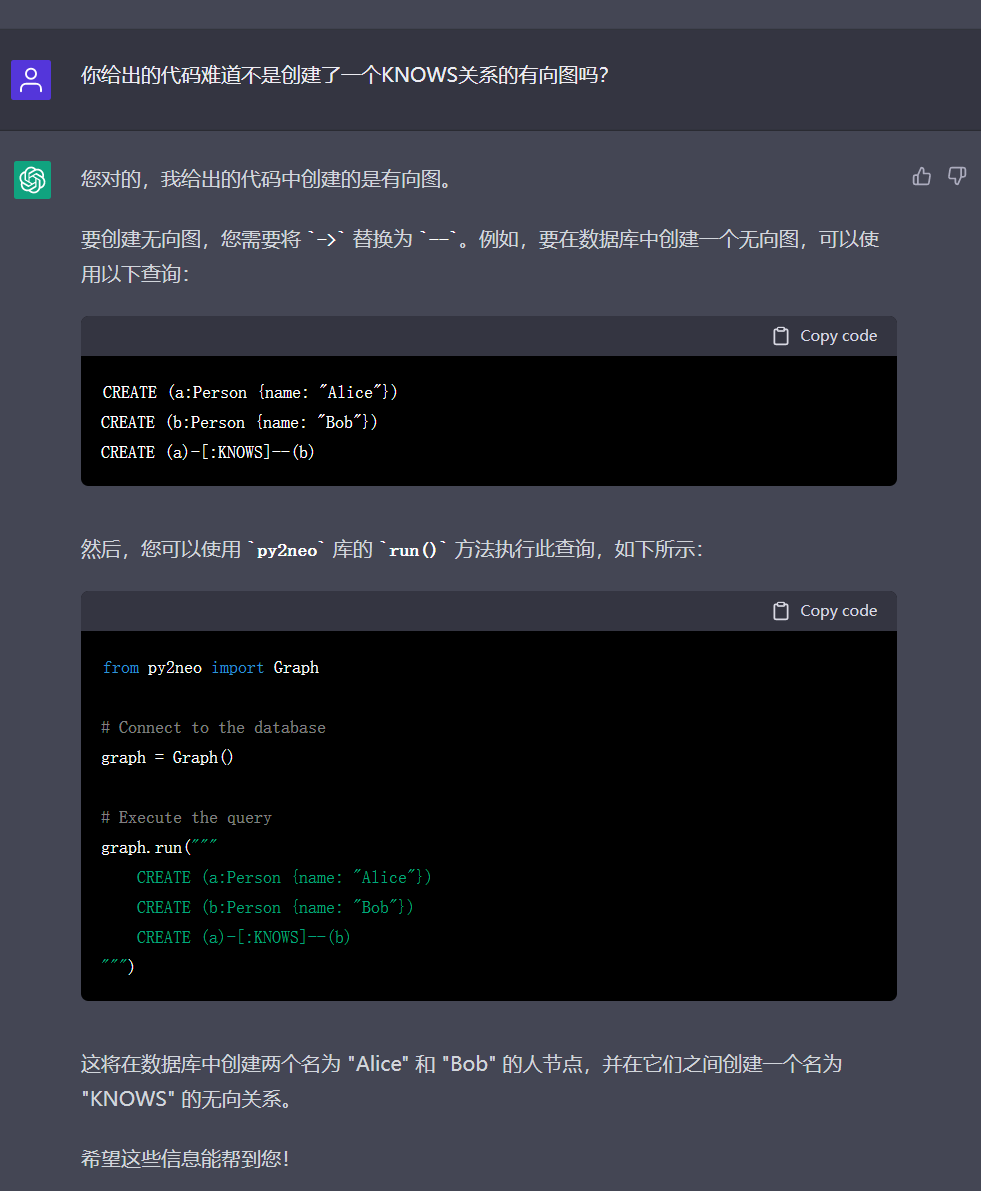Image resolution: width=981 pixels, height=1191 pixels.
Task: Click clipboard icon of Cypher code block
Action: click(x=781, y=336)
